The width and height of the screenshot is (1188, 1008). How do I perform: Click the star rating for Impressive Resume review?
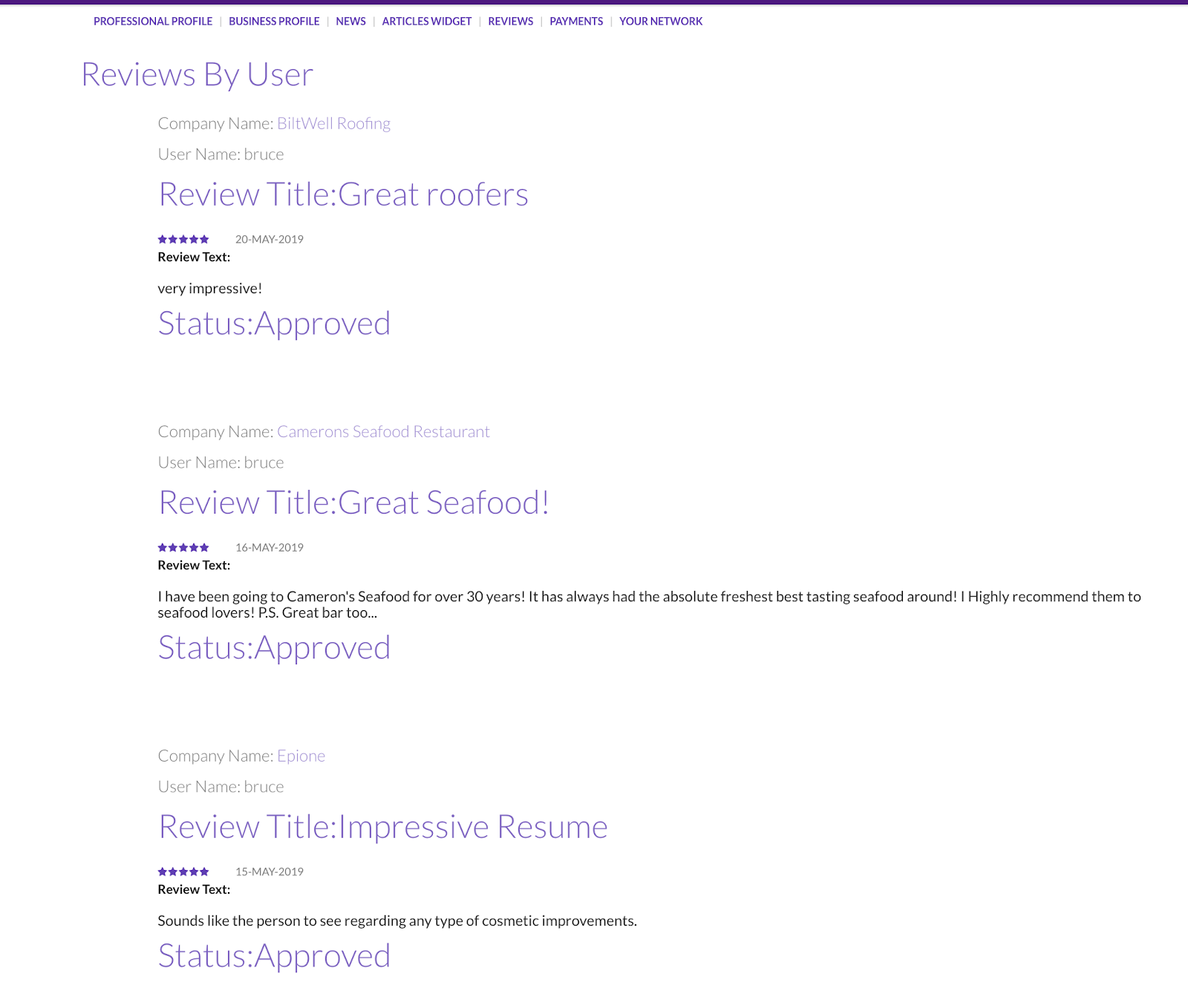tap(183, 871)
